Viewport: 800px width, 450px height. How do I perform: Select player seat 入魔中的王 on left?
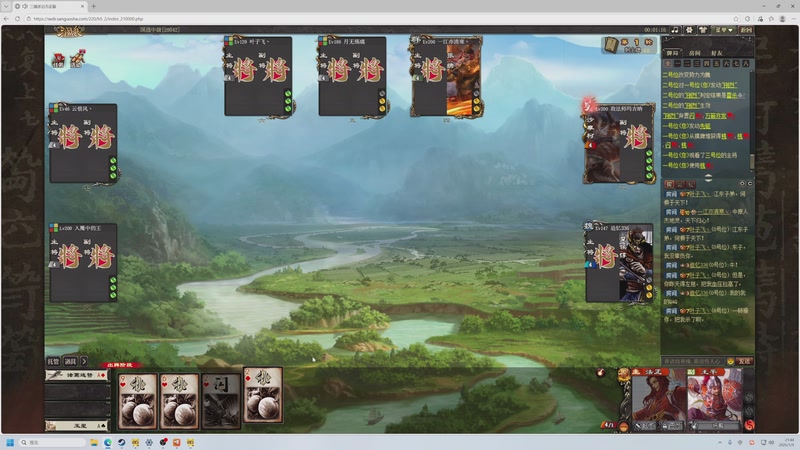tap(83, 262)
